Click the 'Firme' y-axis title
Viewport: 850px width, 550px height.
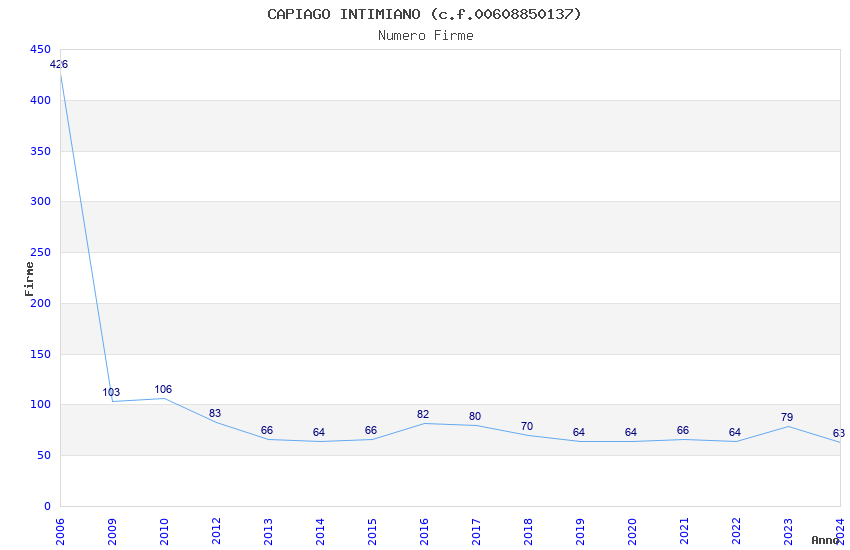click(x=29, y=279)
